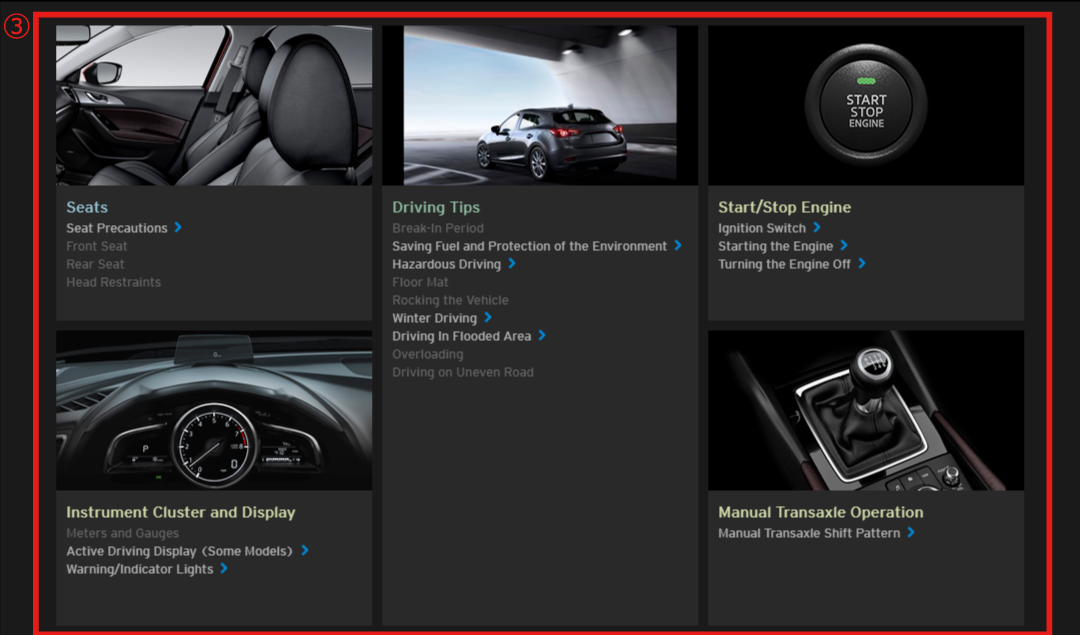This screenshot has height=635, width=1080.
Task: Click the chevron after Ignition Switch
Action: tap(816, 228)
